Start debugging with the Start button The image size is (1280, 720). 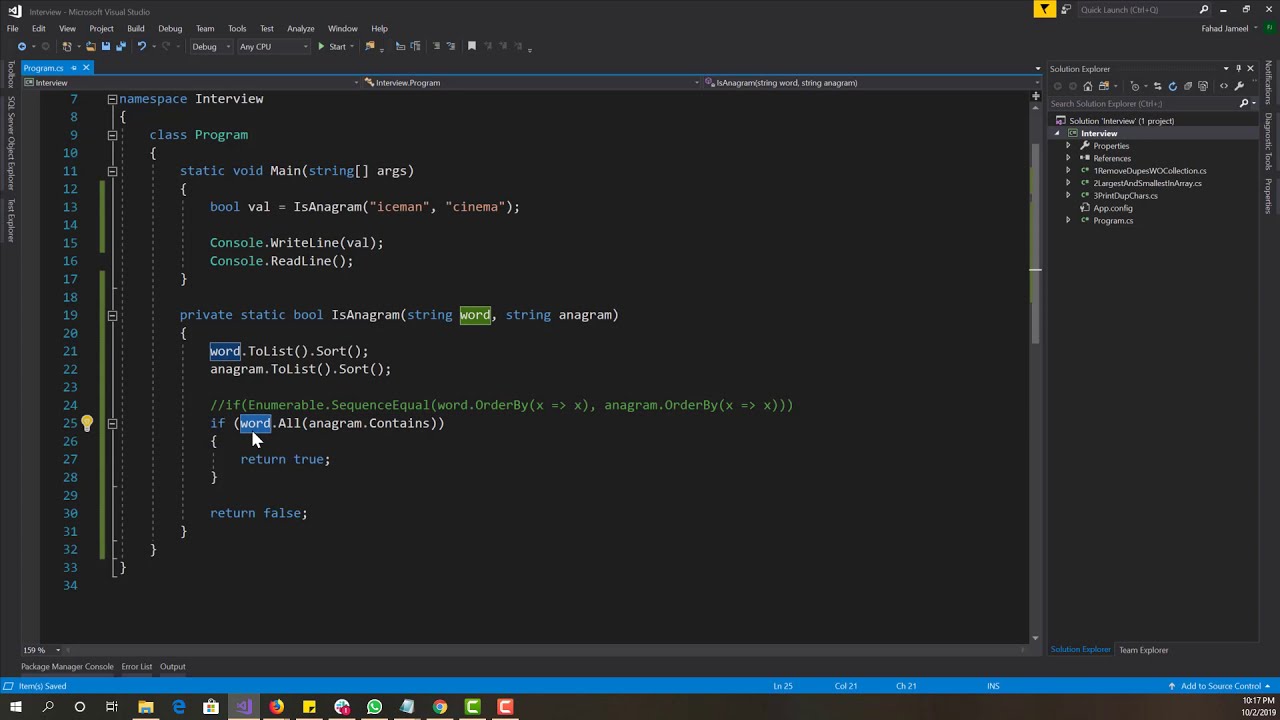click(x=332, y=46)
